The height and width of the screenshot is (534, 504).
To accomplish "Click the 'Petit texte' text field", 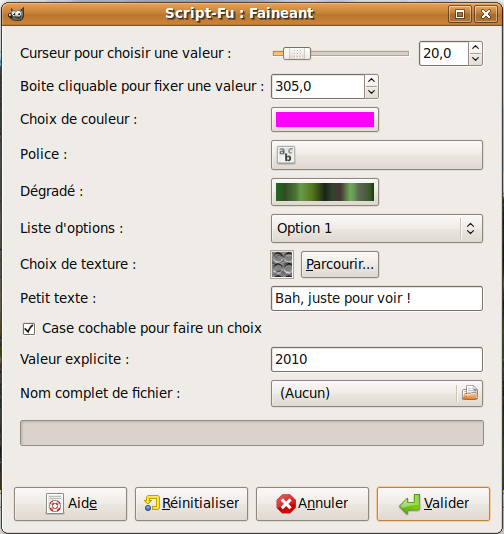I will pyautogui.click(x=377, y=299).
